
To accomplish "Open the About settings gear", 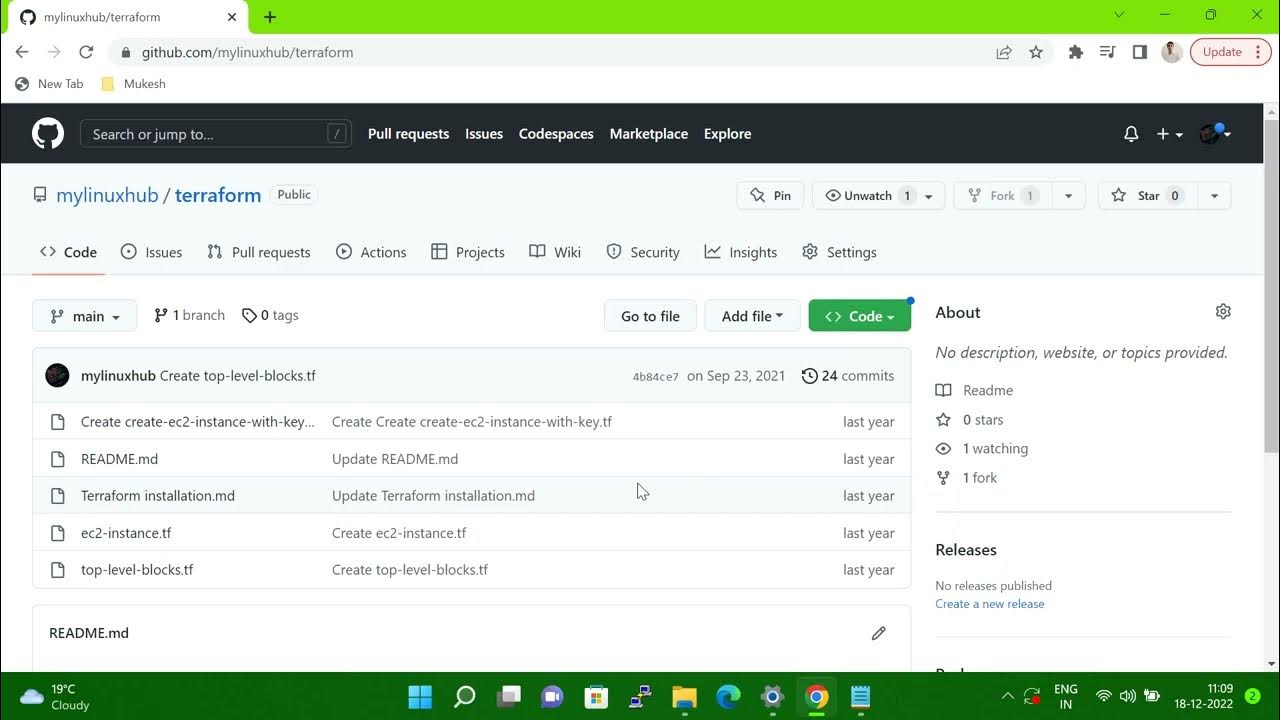I will point(1223,312).
